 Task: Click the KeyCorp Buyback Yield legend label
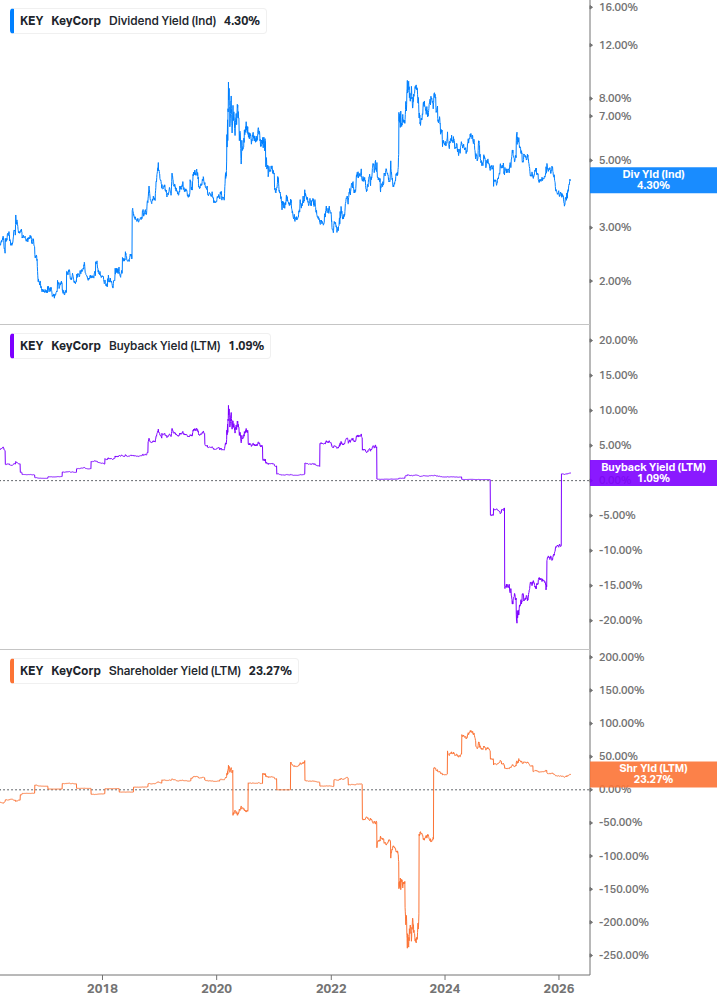[x=142, y=346]
